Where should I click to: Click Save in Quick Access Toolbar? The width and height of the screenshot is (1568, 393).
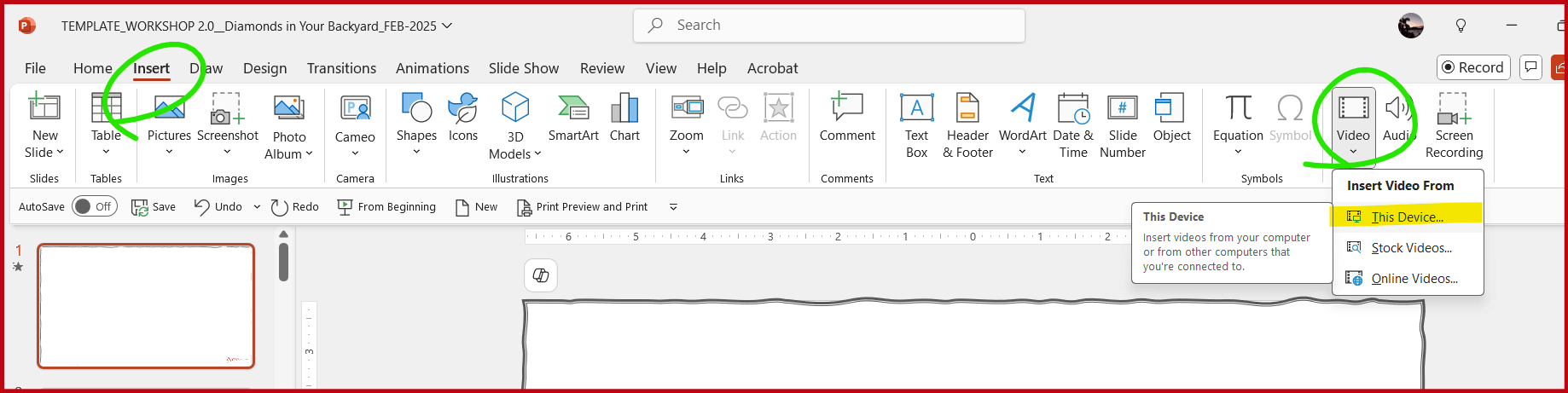154,206
